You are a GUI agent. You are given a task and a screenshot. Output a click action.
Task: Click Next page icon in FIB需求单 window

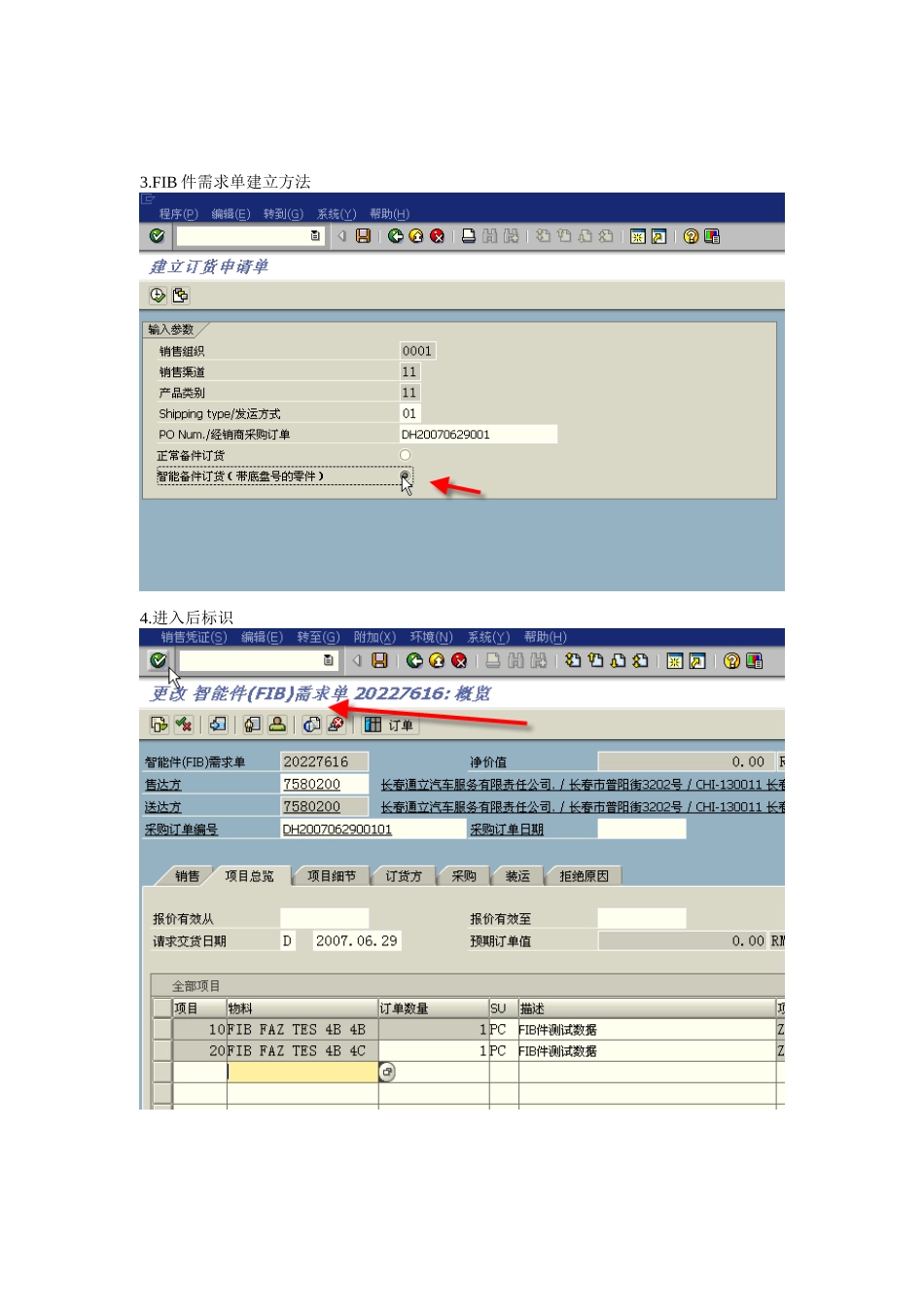618,660
